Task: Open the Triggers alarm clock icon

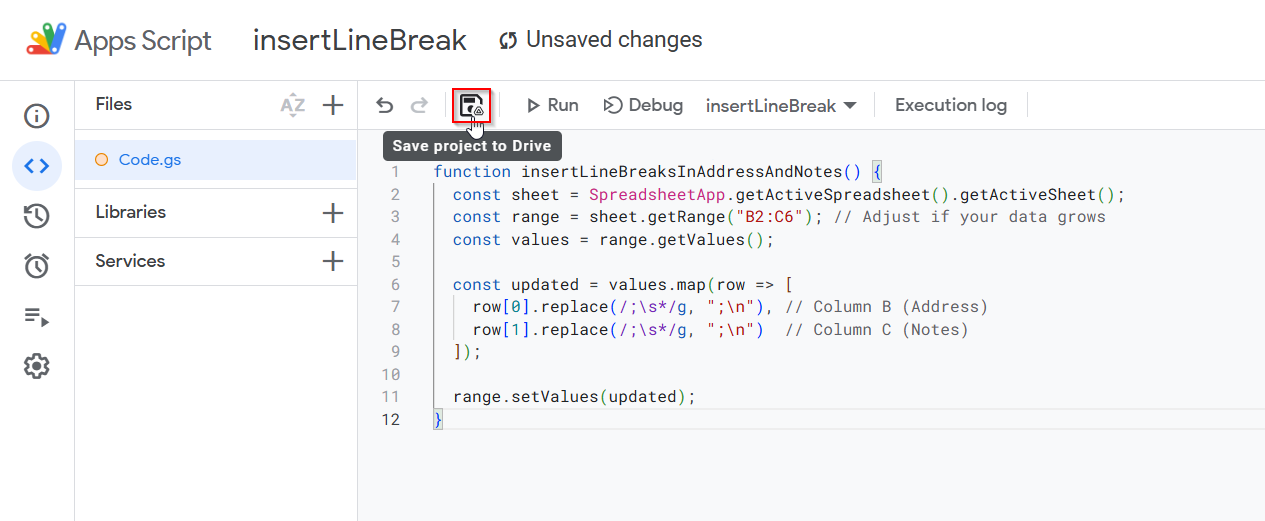Action: pyautogui.click(x=37, y=266)
